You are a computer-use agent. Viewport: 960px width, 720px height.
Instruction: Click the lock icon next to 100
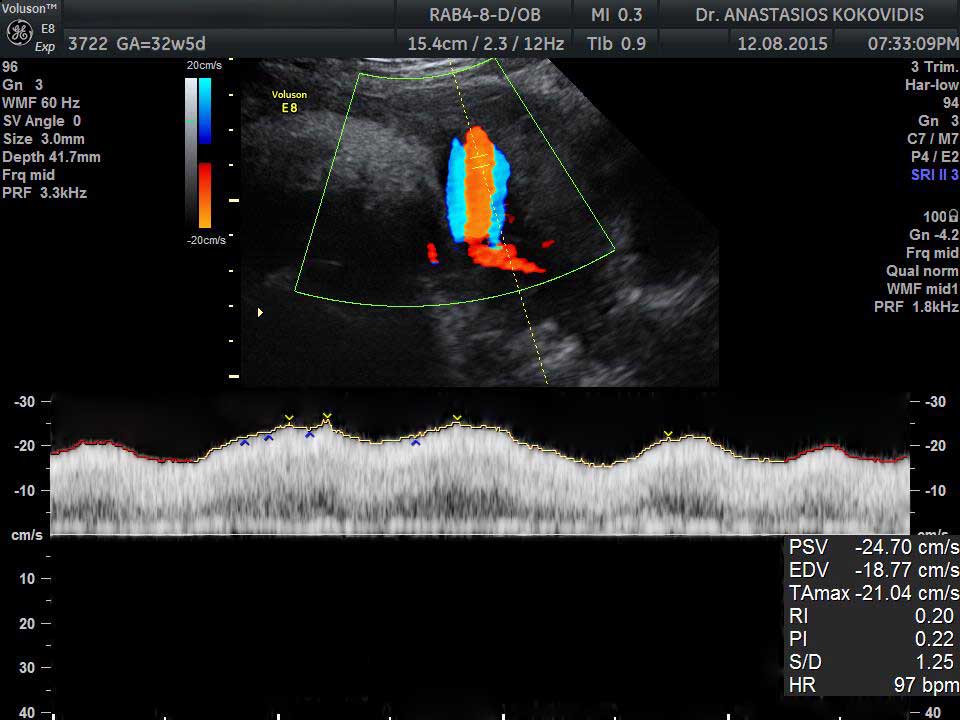click(x=953, y=216)
